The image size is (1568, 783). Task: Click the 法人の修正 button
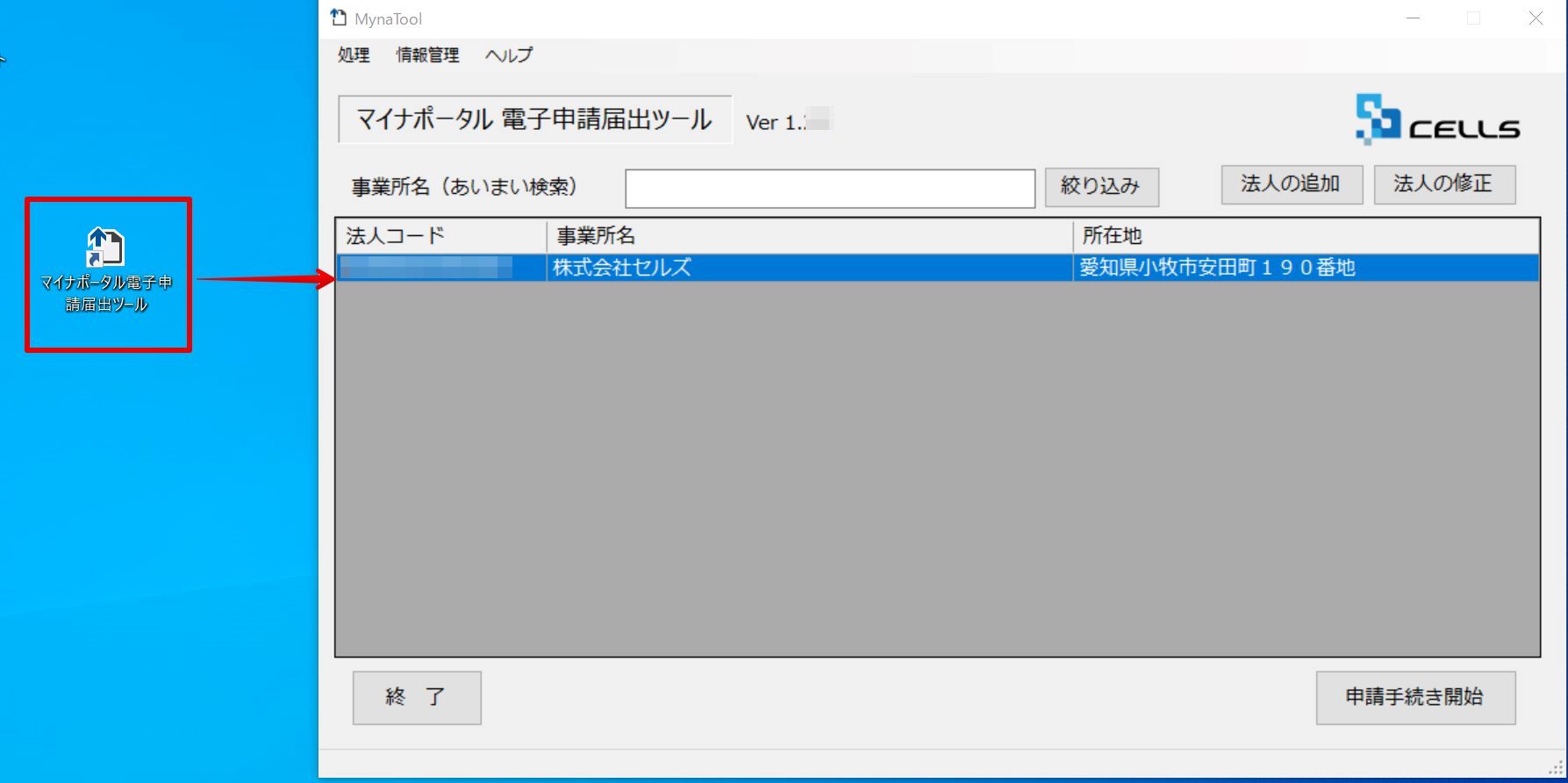pos(1444,184)
